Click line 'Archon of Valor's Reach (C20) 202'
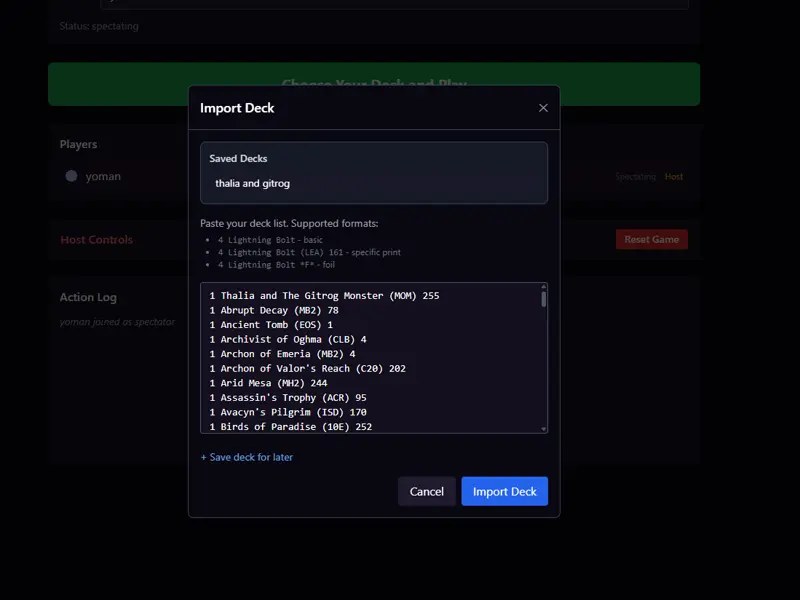 click(x=308, y=368)
